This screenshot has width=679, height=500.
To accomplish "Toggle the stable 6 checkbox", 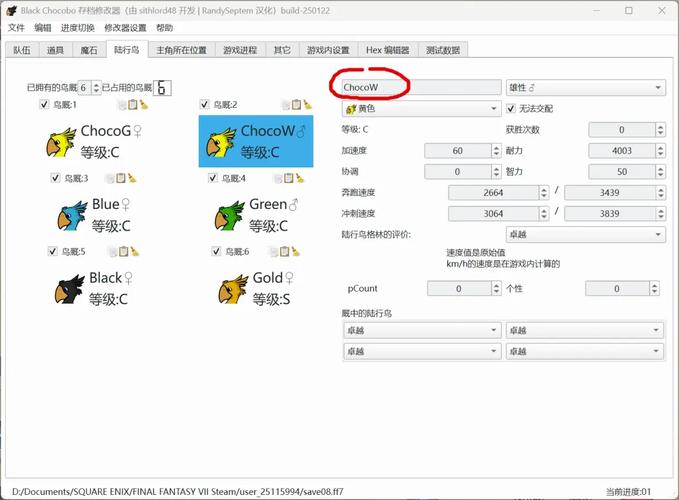I will (216, 251).
